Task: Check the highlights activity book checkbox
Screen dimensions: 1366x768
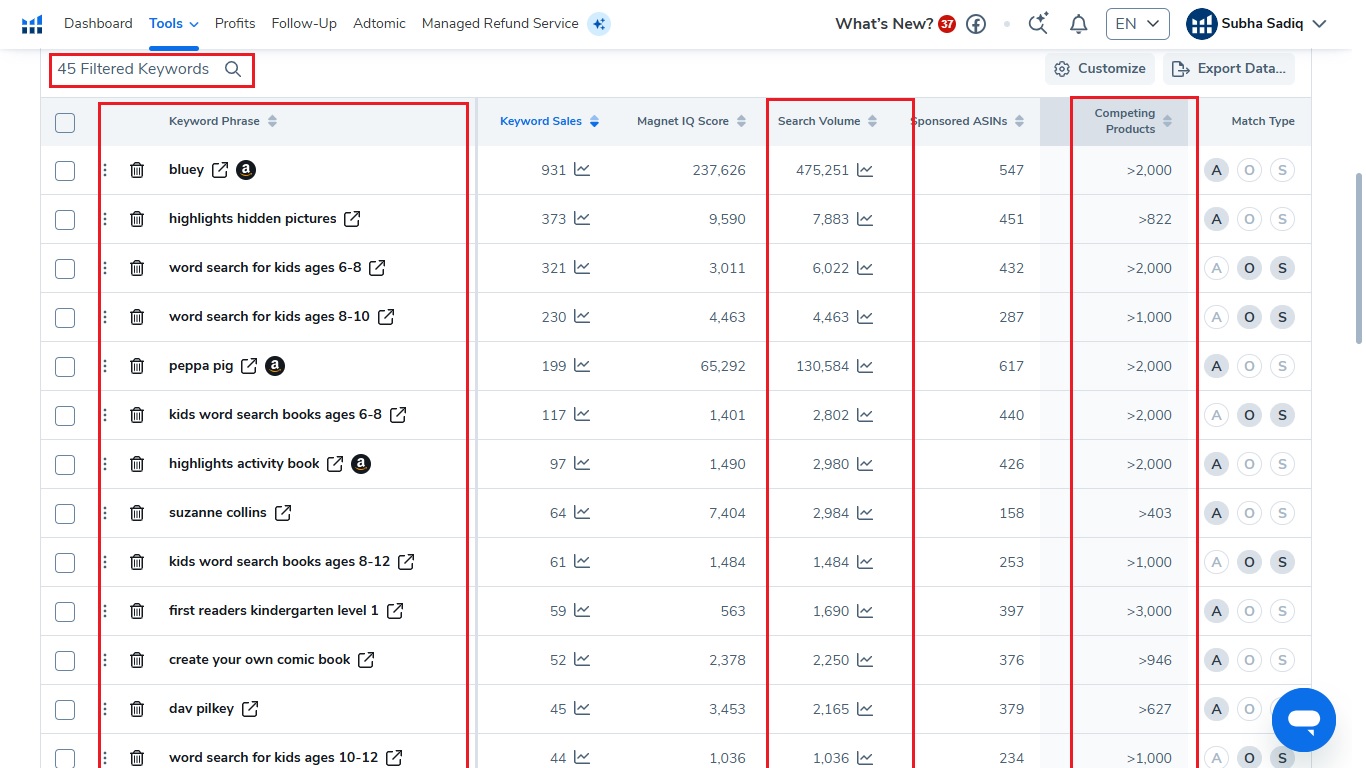Action: (65, 464)
